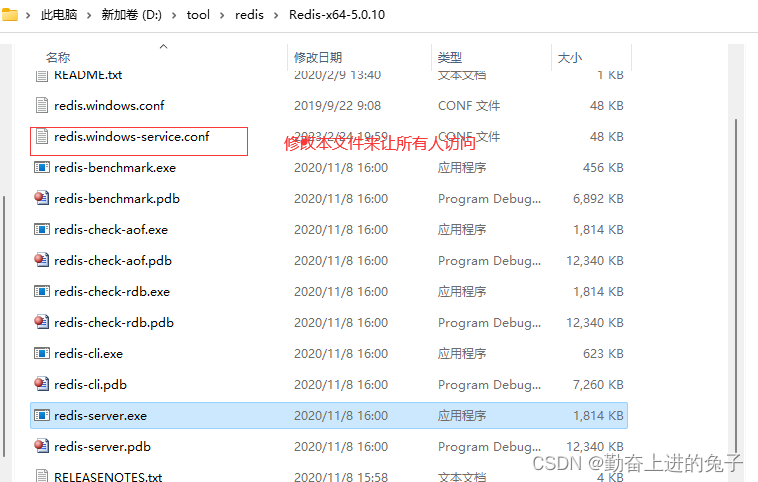Navigate to redis folder in breadcrumb
The width and height of the screenshot is (758, 482).
click(x=249, y=15)
